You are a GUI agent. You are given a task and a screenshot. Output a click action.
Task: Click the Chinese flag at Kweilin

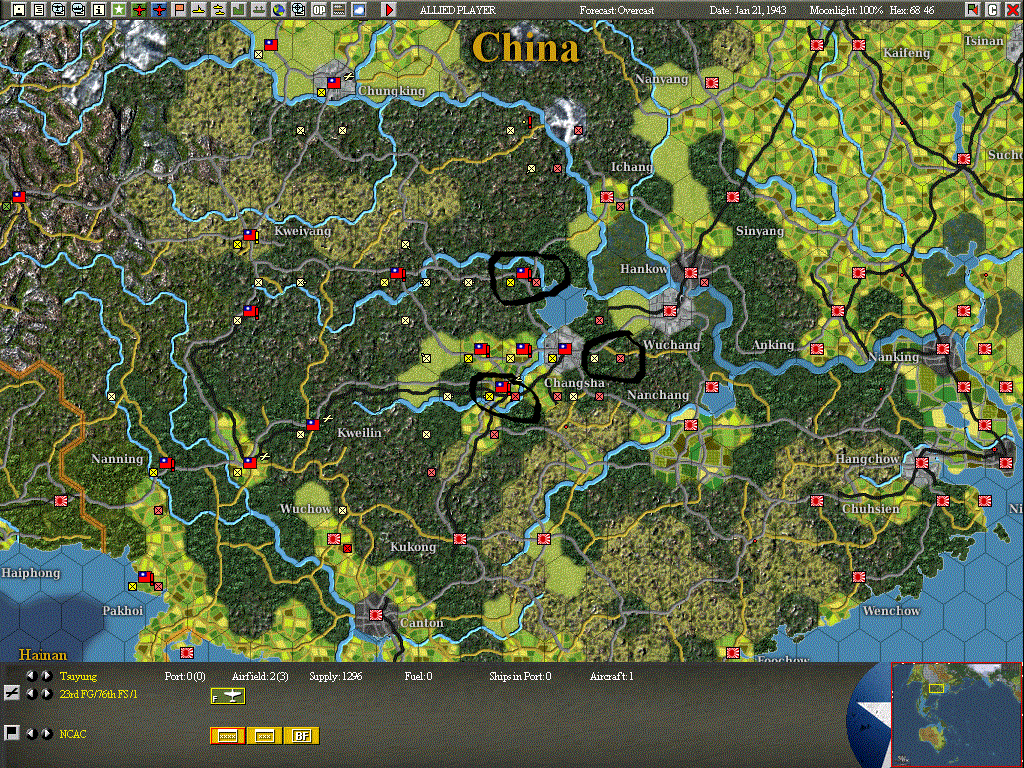click(x=313, y=424)
